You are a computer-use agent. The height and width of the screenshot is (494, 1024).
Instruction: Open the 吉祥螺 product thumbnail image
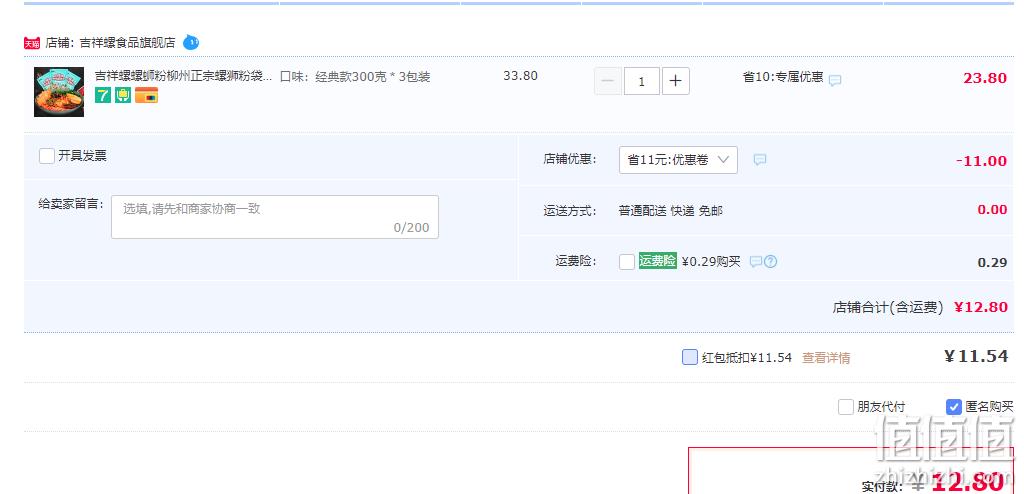59,91
